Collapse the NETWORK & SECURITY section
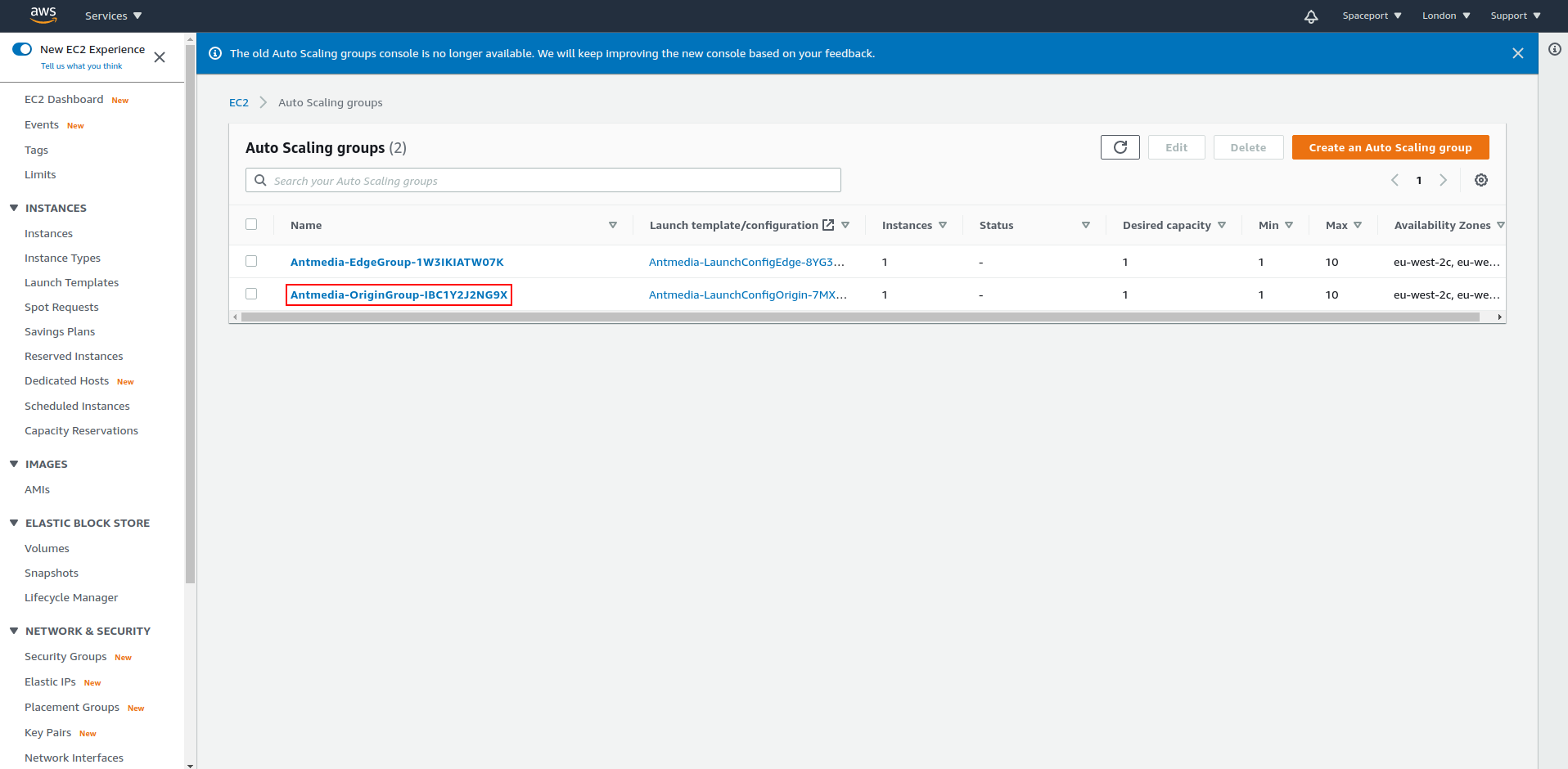 coord(14,631)
